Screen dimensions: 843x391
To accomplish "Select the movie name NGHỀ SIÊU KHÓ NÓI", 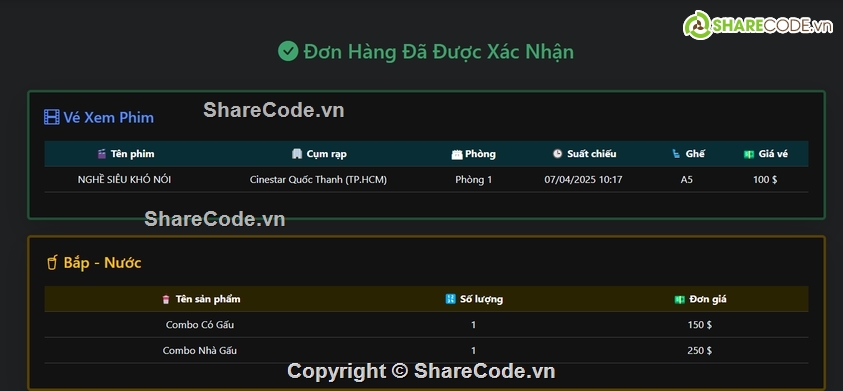I will pos(124,180).
